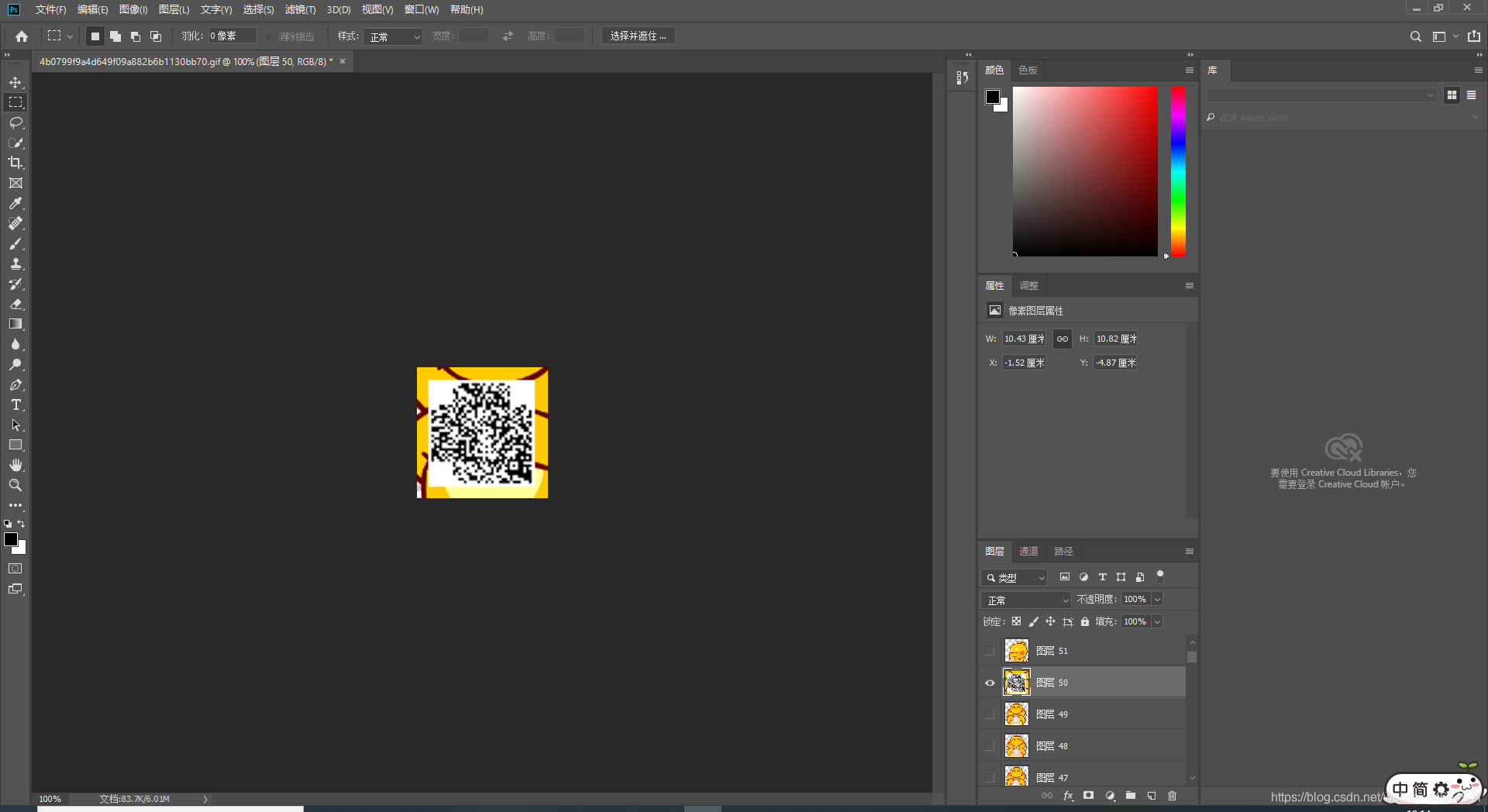Select the Quick Selection tool
This screenshot has width=1488, height=812.
point(15,143)
